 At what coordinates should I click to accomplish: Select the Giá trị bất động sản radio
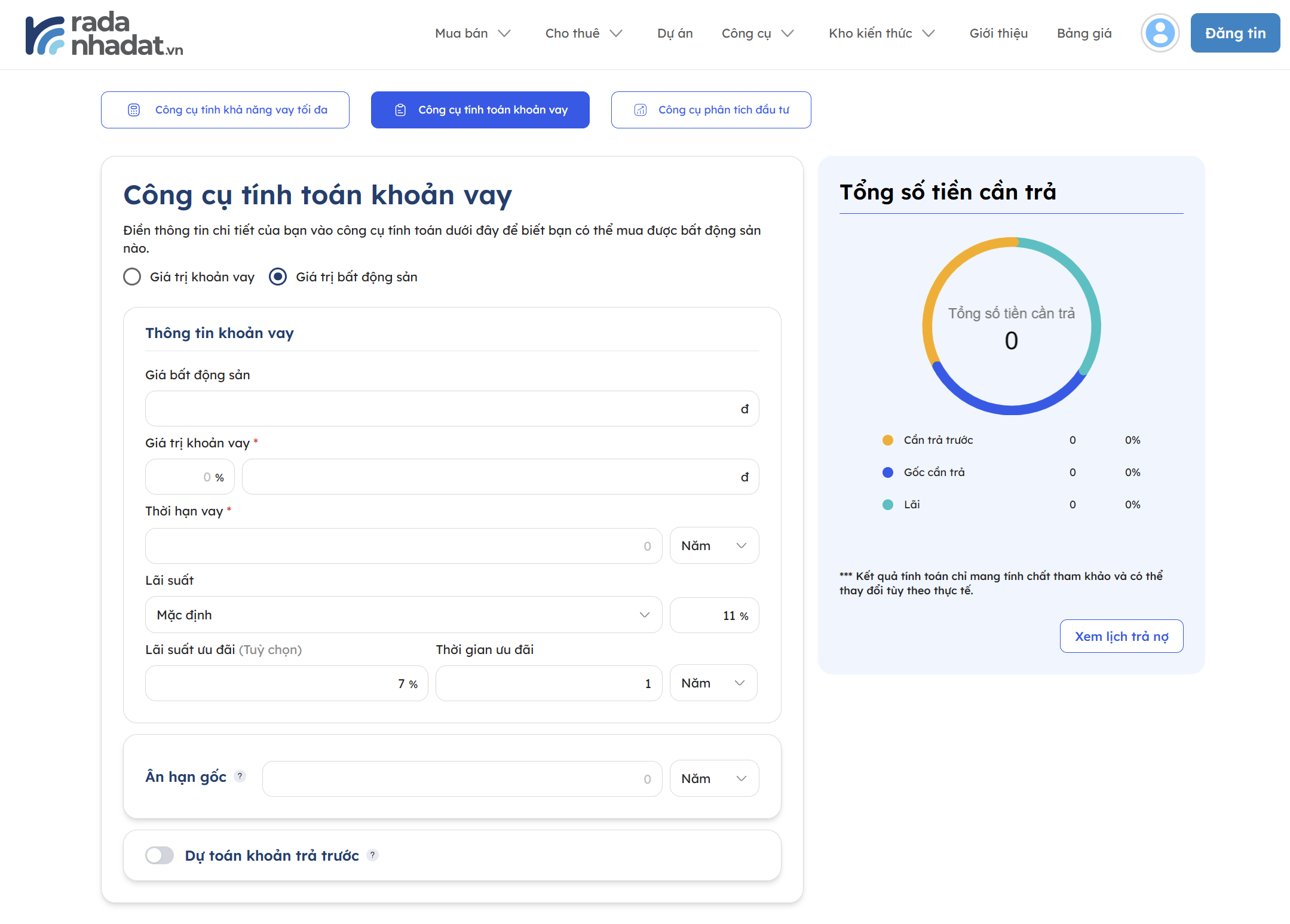[x=278, y=277]
